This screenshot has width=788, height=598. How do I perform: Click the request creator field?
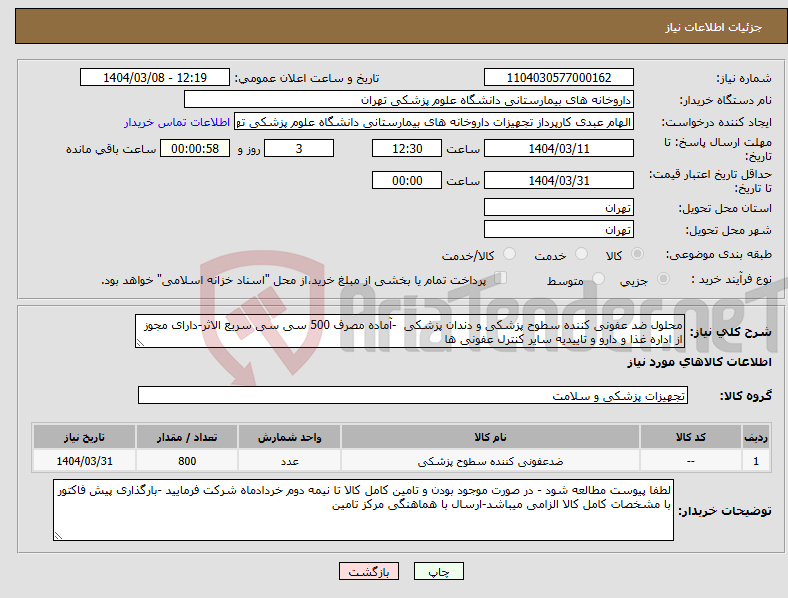[x=434, y=122]
